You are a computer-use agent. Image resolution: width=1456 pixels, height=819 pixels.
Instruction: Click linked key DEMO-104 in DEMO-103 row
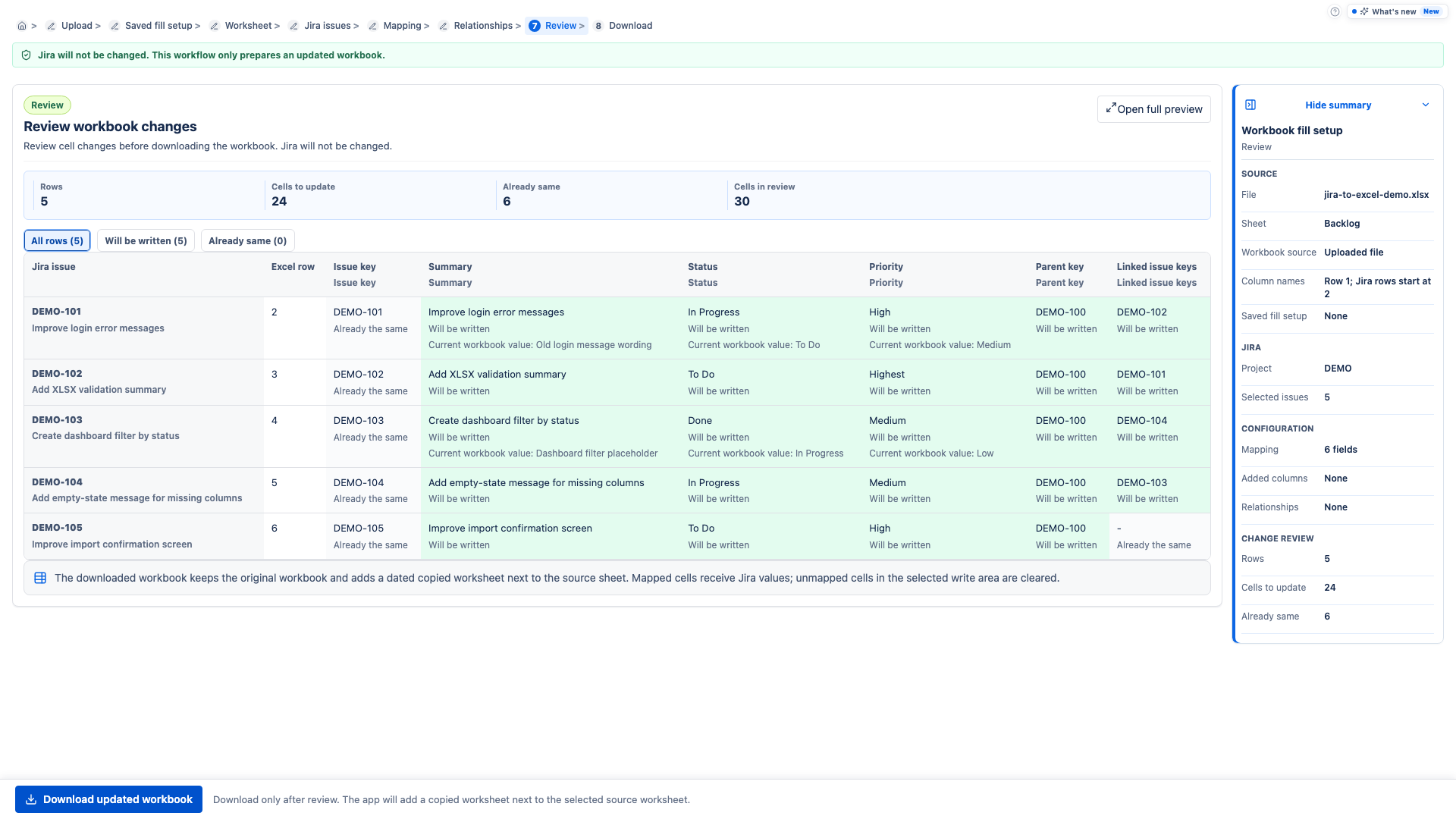point(1141,421)
